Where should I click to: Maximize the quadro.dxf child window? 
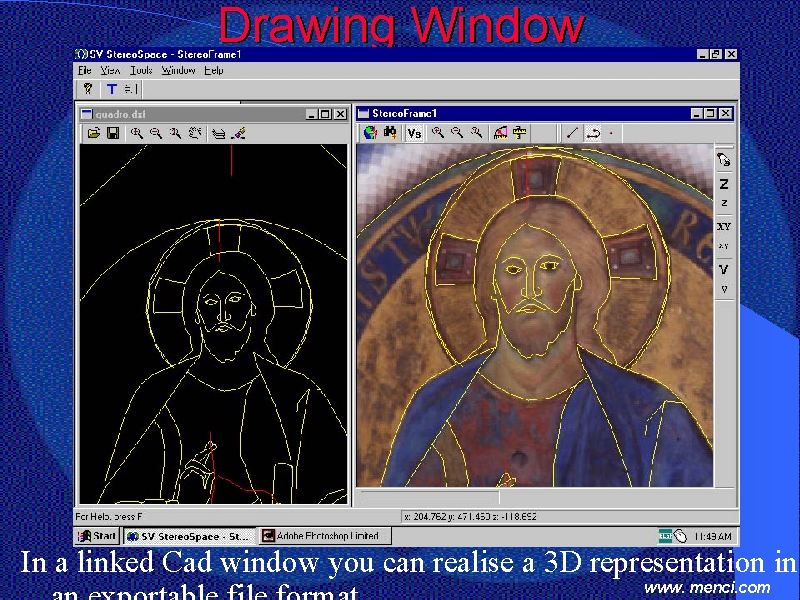tap(326, 114)
